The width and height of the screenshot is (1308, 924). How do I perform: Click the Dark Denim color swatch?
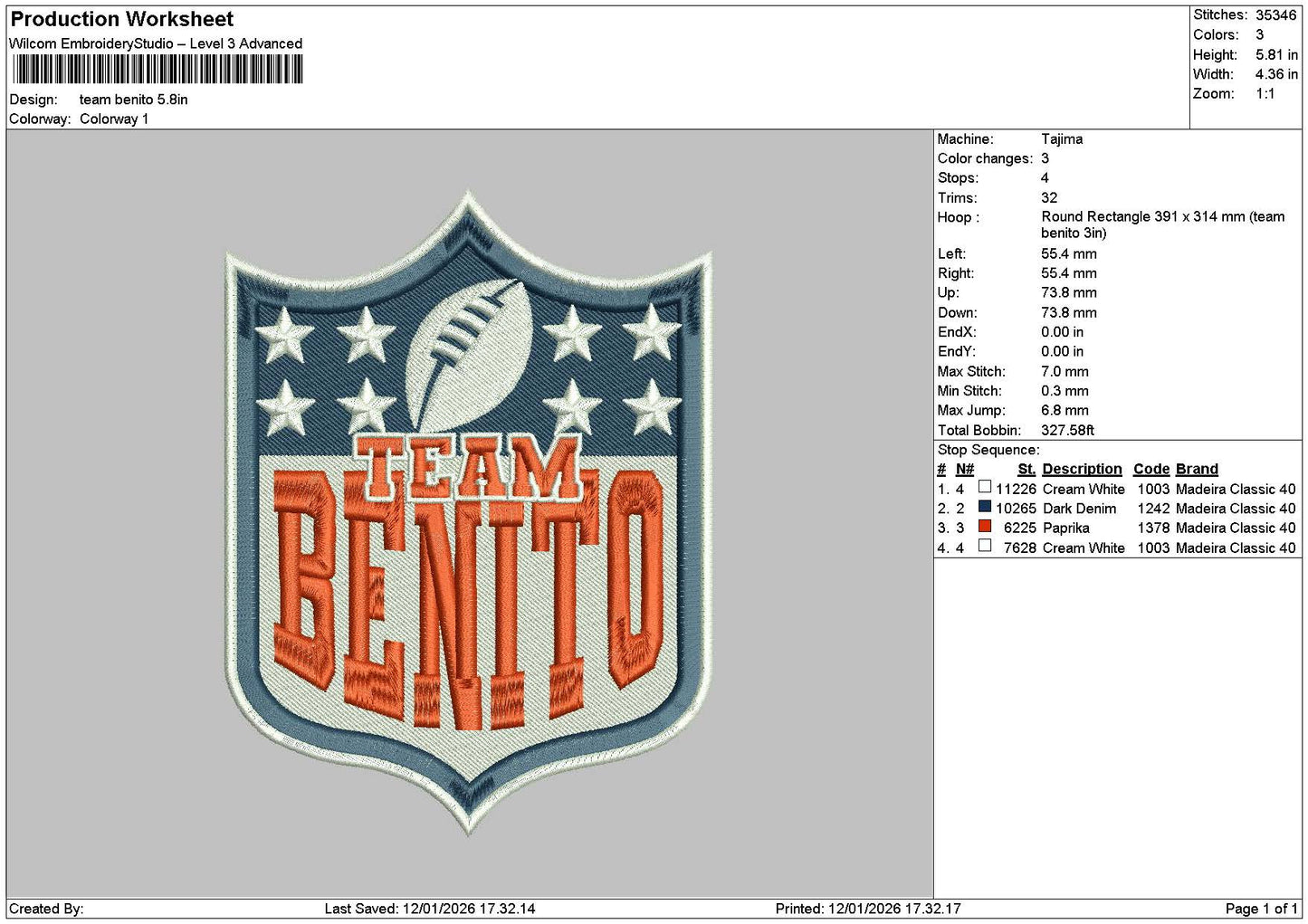pyautogui.click(x=985, y=507)
